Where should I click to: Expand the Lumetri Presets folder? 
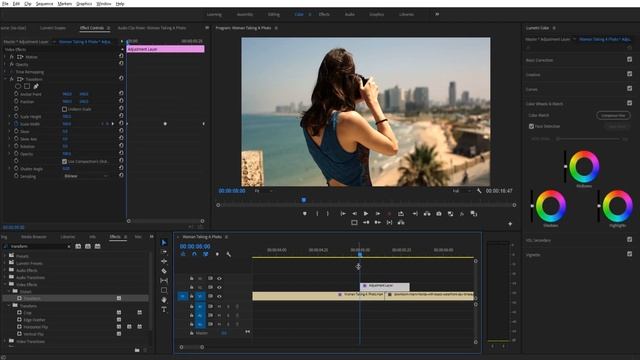tap(5, 263)
